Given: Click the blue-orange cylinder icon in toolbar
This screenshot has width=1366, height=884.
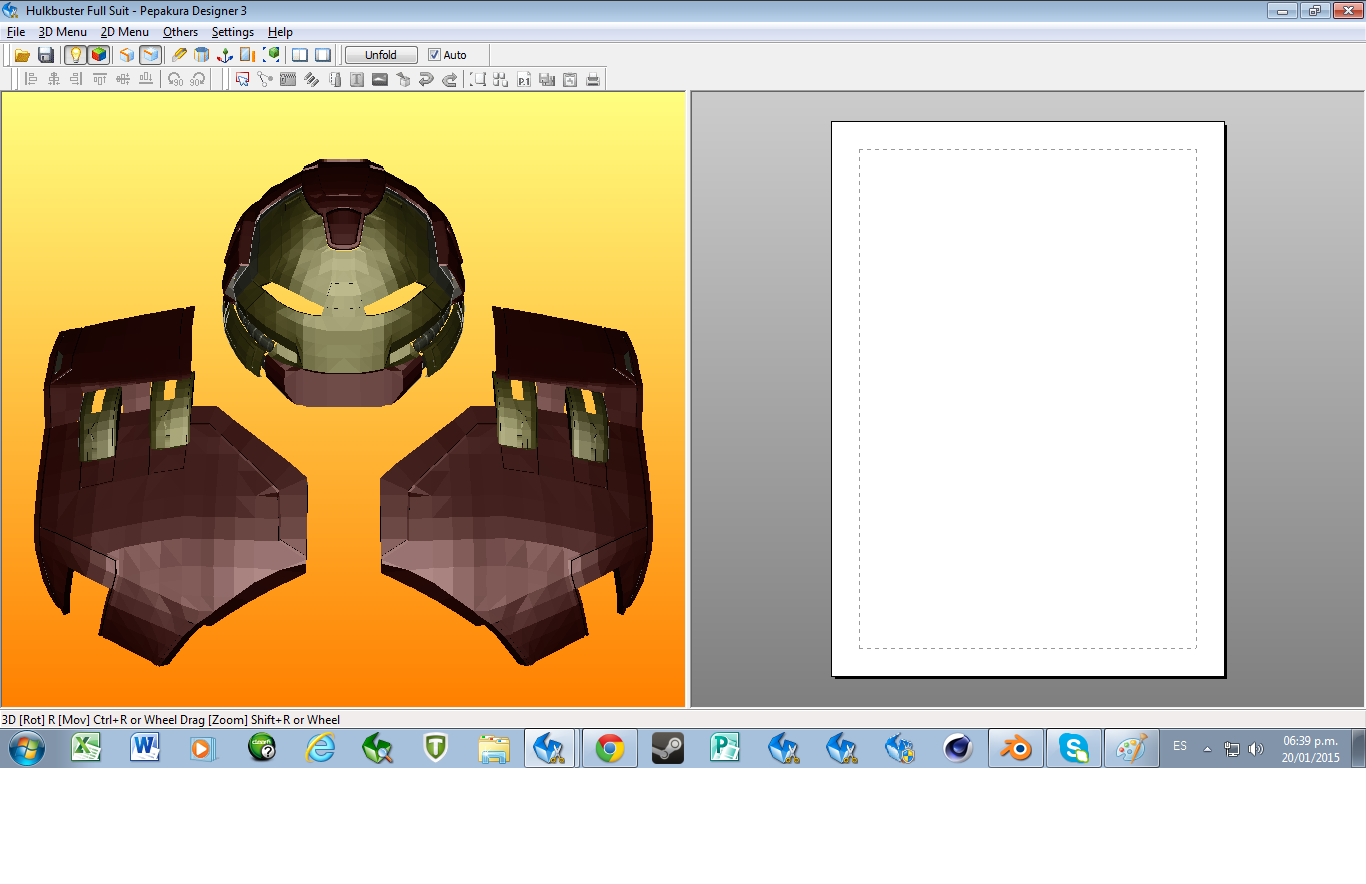Looking at the screenshot, I should click(x=202, y=55).
